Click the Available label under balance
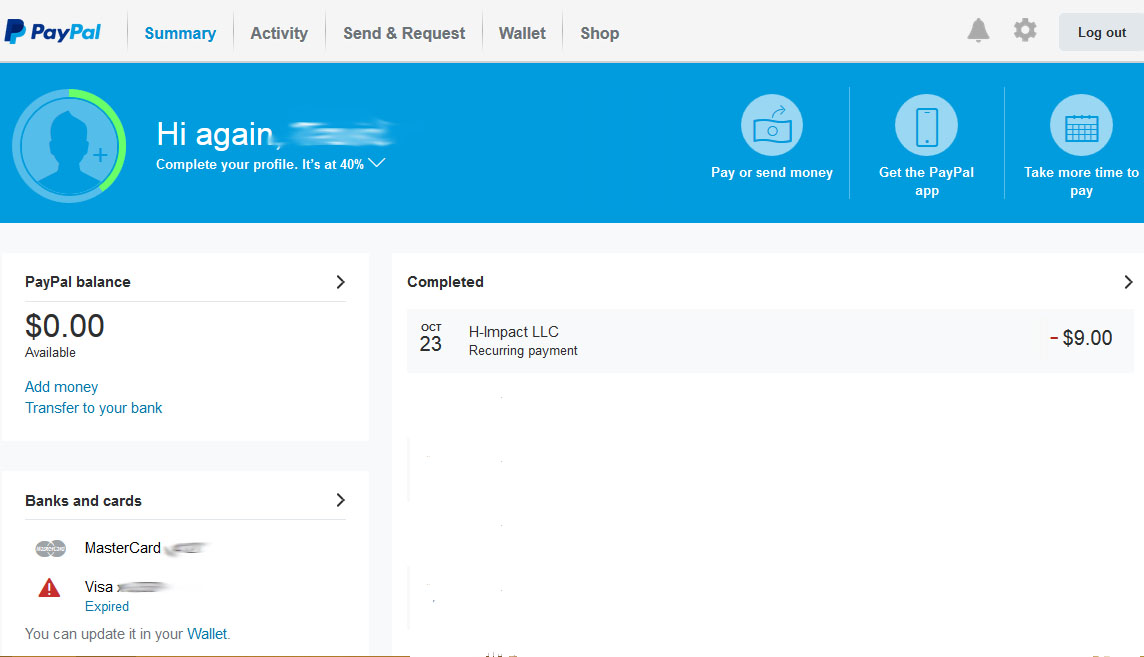The height and width of the screenshot is (657, 1144). (x=50, y=353)
